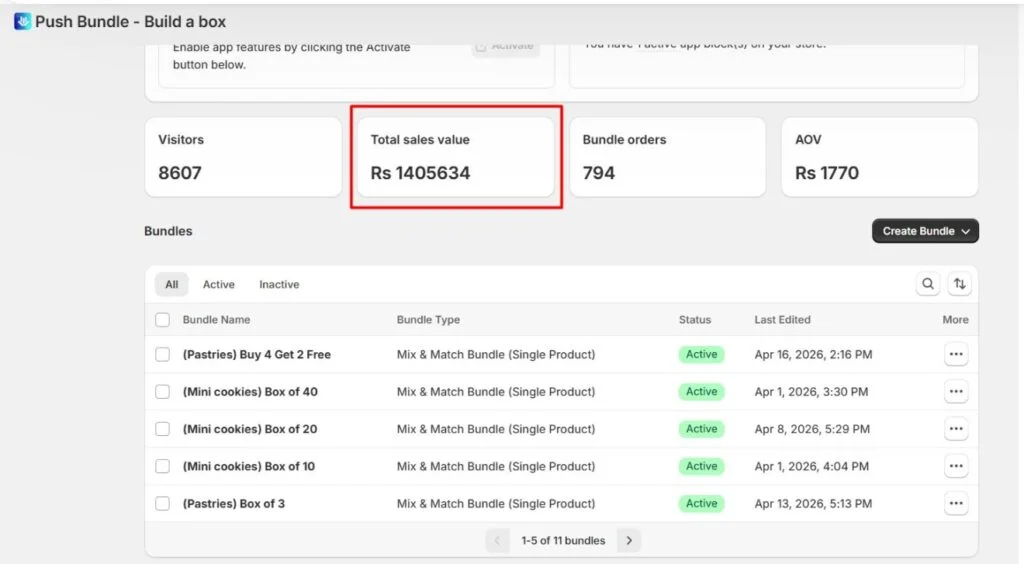Check the Mini cookies Box of 40 row
Image resolution: width=1024 pixels, height=564 pixels.
(163, 392)
